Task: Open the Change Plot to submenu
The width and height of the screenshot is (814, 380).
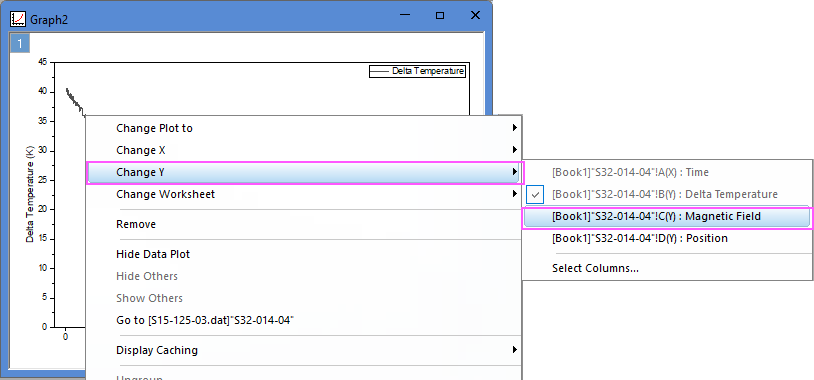Action: coord(304,128)
